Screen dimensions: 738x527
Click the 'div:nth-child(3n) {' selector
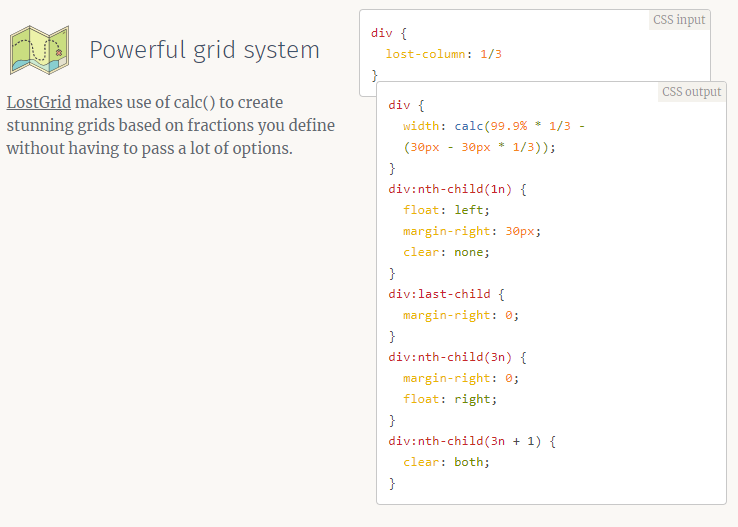coord(457,357)
